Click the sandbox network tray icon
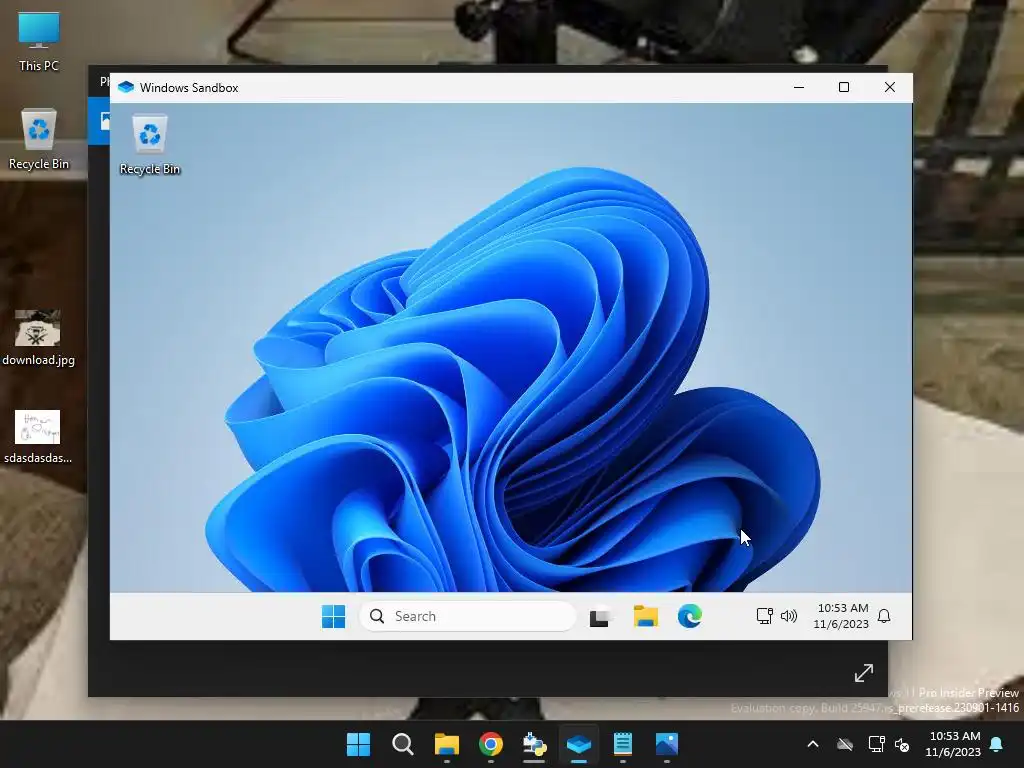Viewport: 1024px width, 768px height. 764,616
